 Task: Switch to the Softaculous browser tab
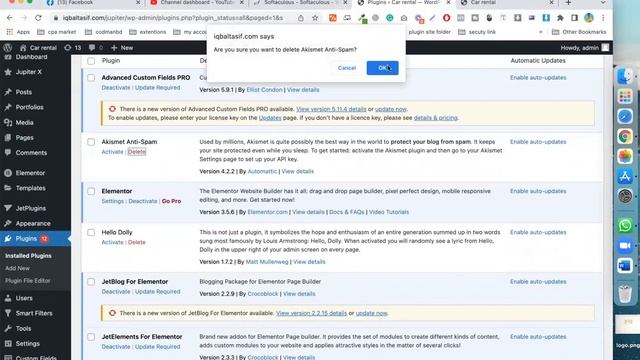click(300, 2)
